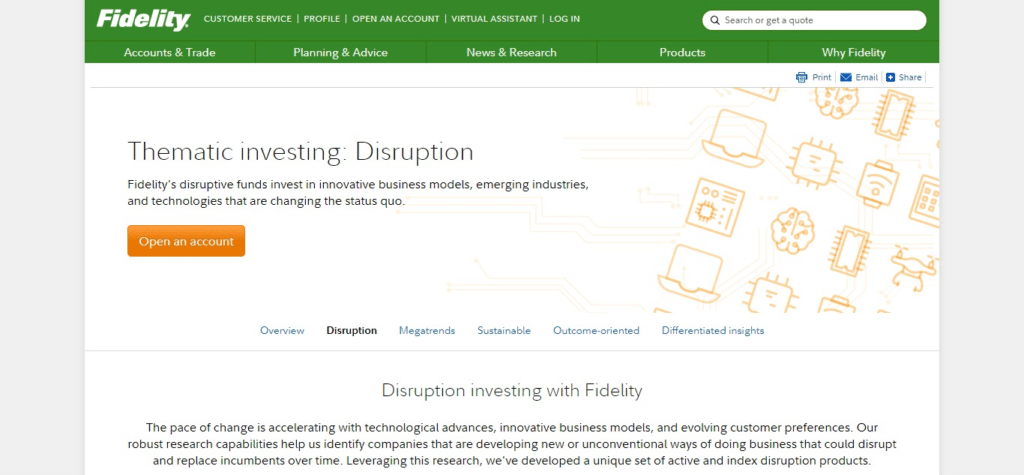The width and height of the screenshot is (1024, 475).
Task: Click the Log In link
Action: point(564,19)
